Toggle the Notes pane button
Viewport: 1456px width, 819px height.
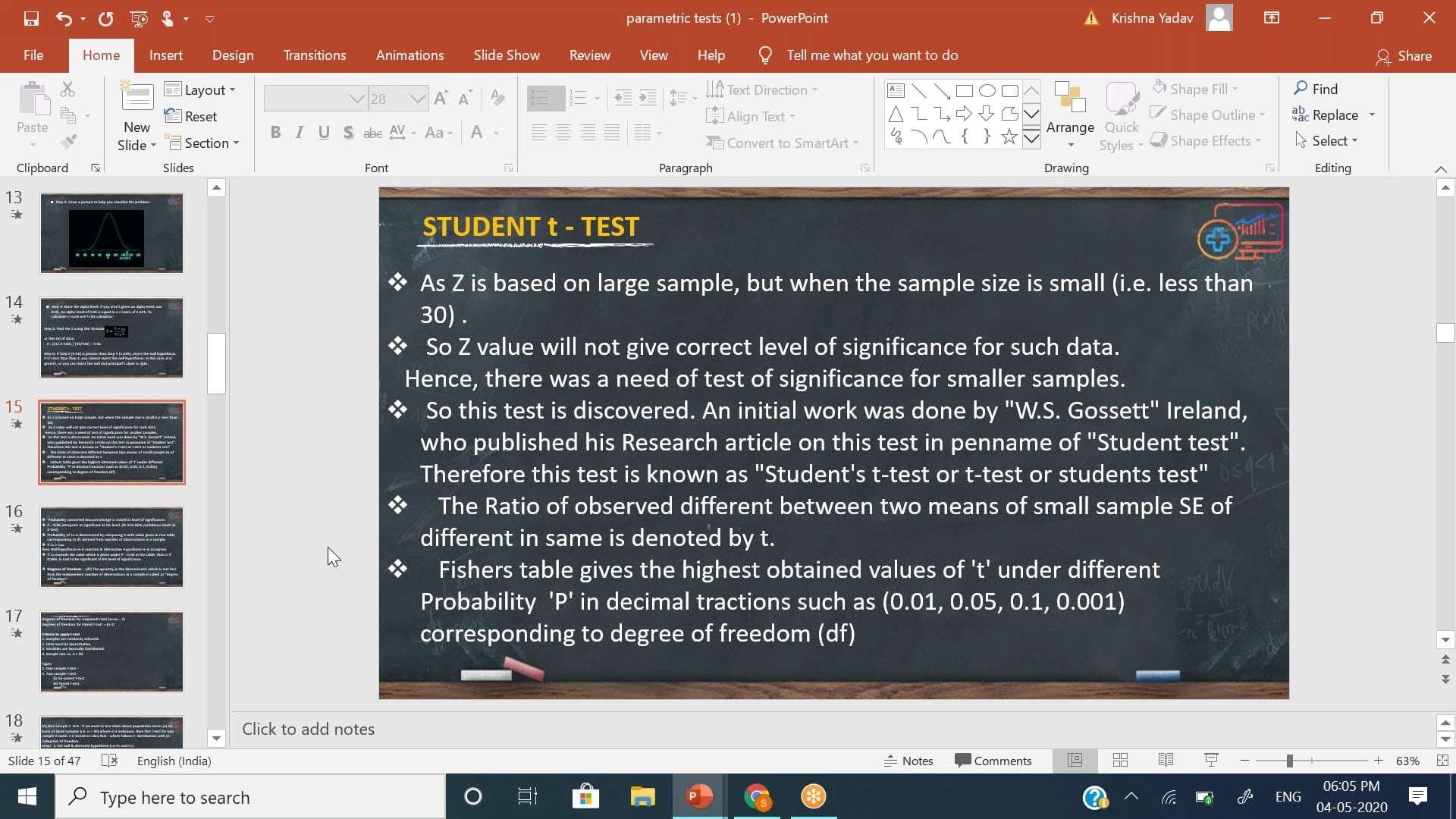pos(908,761)
